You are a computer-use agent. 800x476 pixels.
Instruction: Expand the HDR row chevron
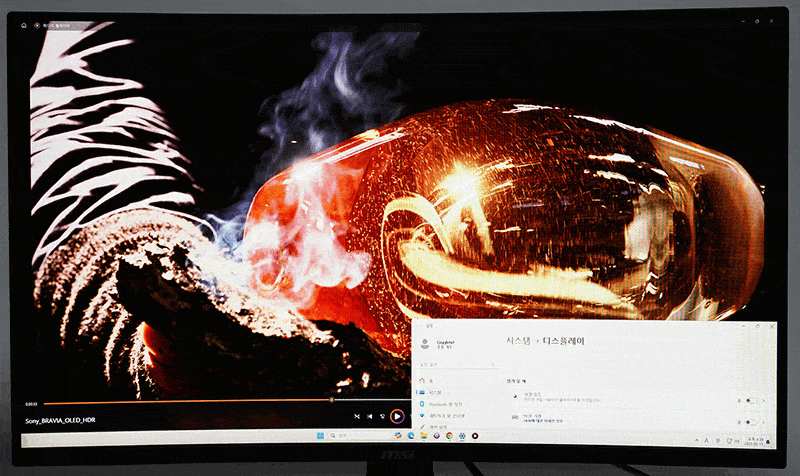point(763,422)
